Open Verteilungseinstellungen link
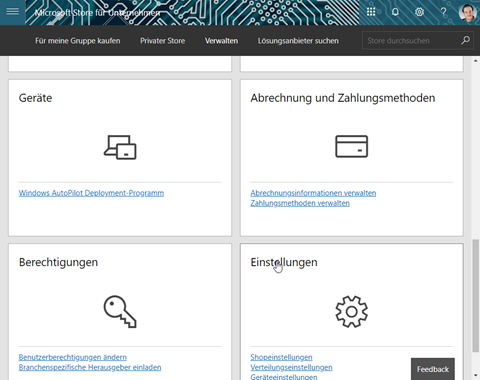 291,367
